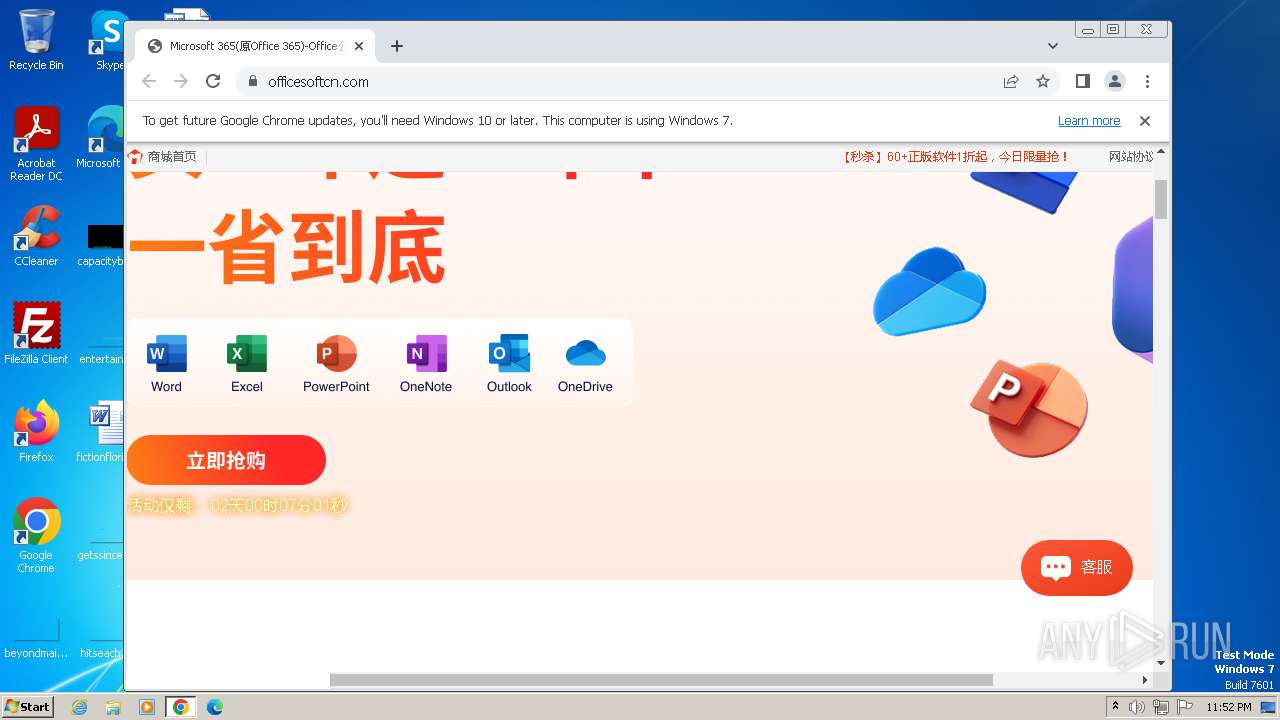Open Internet Explorer from the taskbar
This screenshot has height=720, width=1280.
79,707
